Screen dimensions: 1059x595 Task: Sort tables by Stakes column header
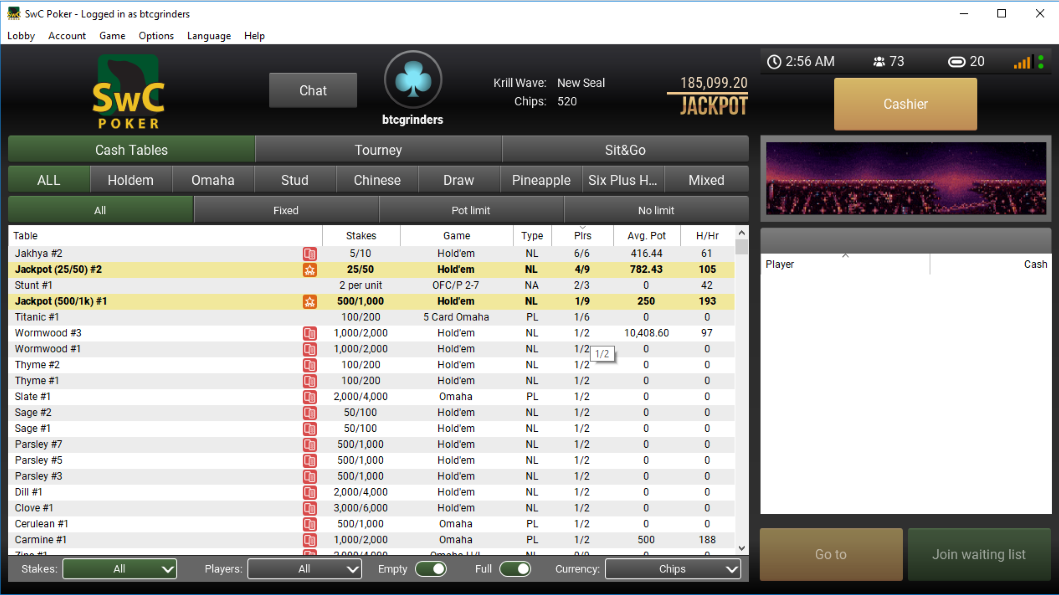click(361, 236)
